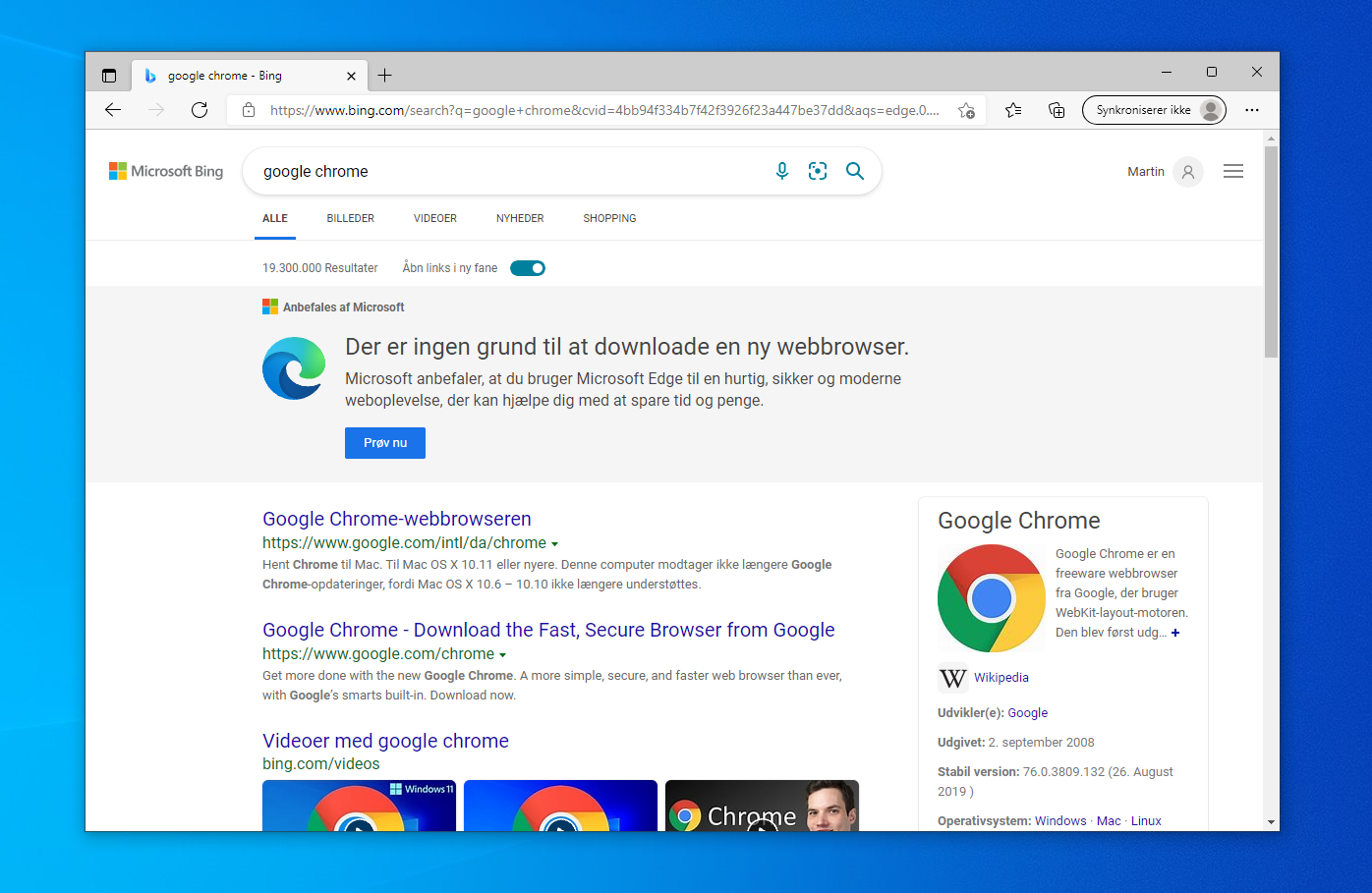Open the Collections panel in Edge

coord(1057,111)
